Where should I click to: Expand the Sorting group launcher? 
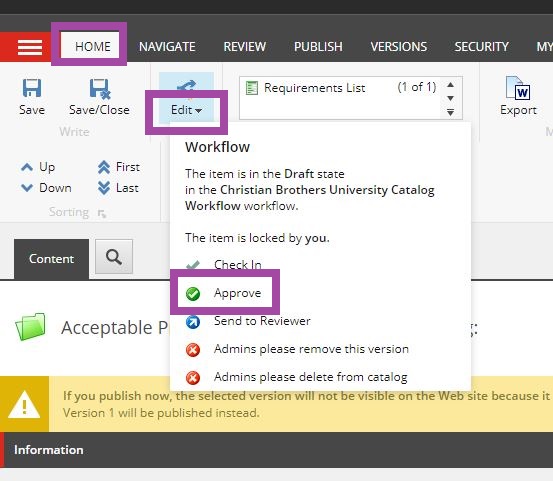(102, 213)
